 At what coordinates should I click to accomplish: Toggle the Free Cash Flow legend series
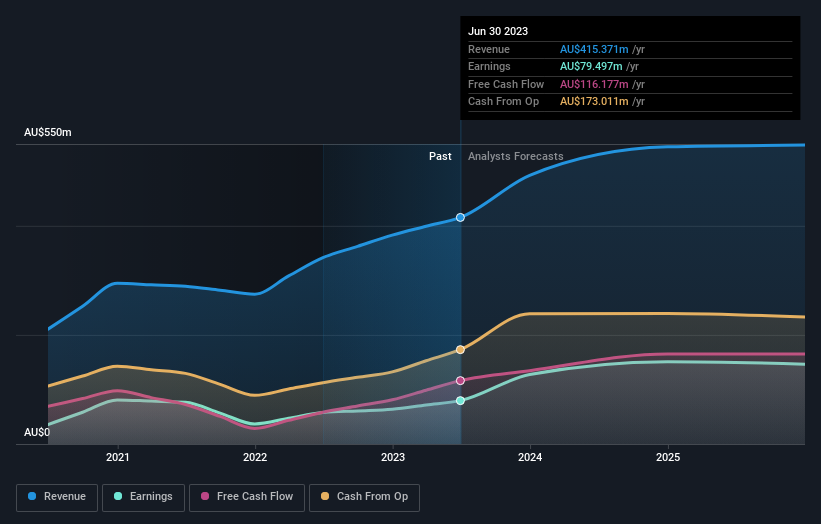(247, 497)
